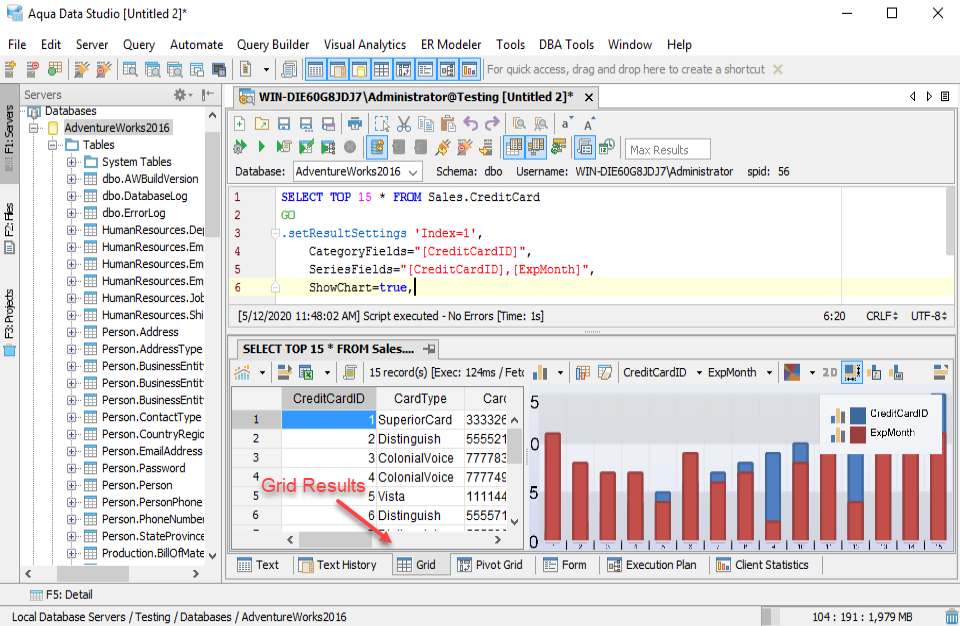Close the Untitled 2 editor tab
The height and width of the screenshot is (626, 960).
pos(588,97)
